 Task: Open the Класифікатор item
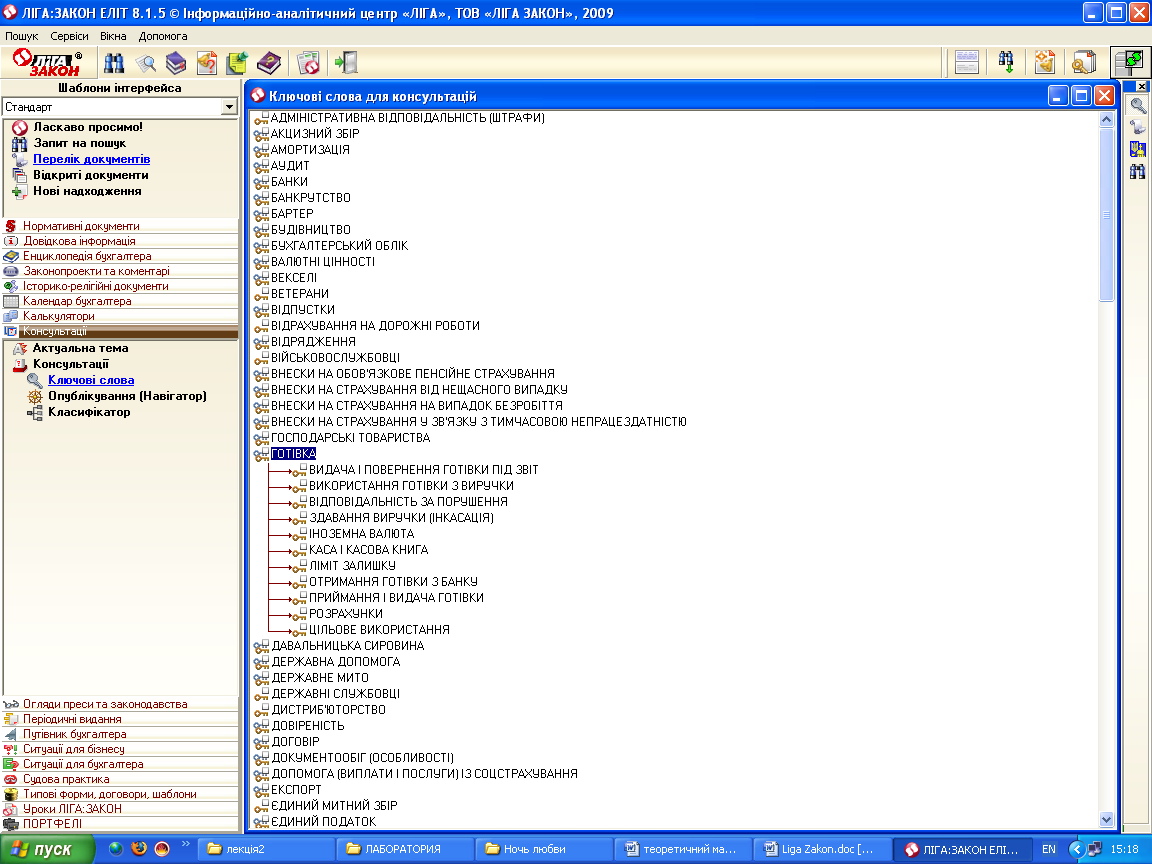[89, 412]
